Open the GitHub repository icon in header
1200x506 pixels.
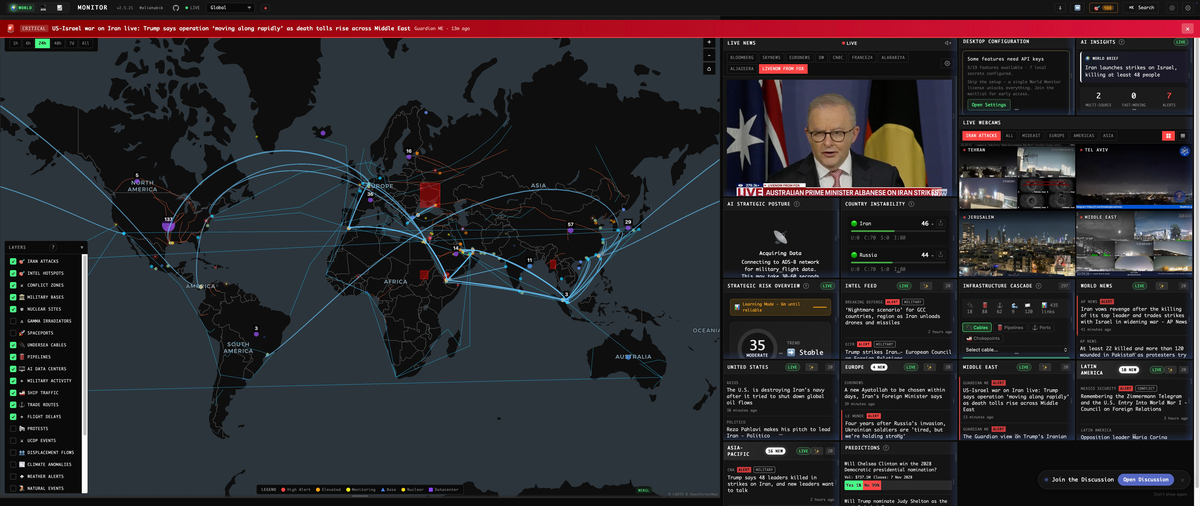[176, 7]
